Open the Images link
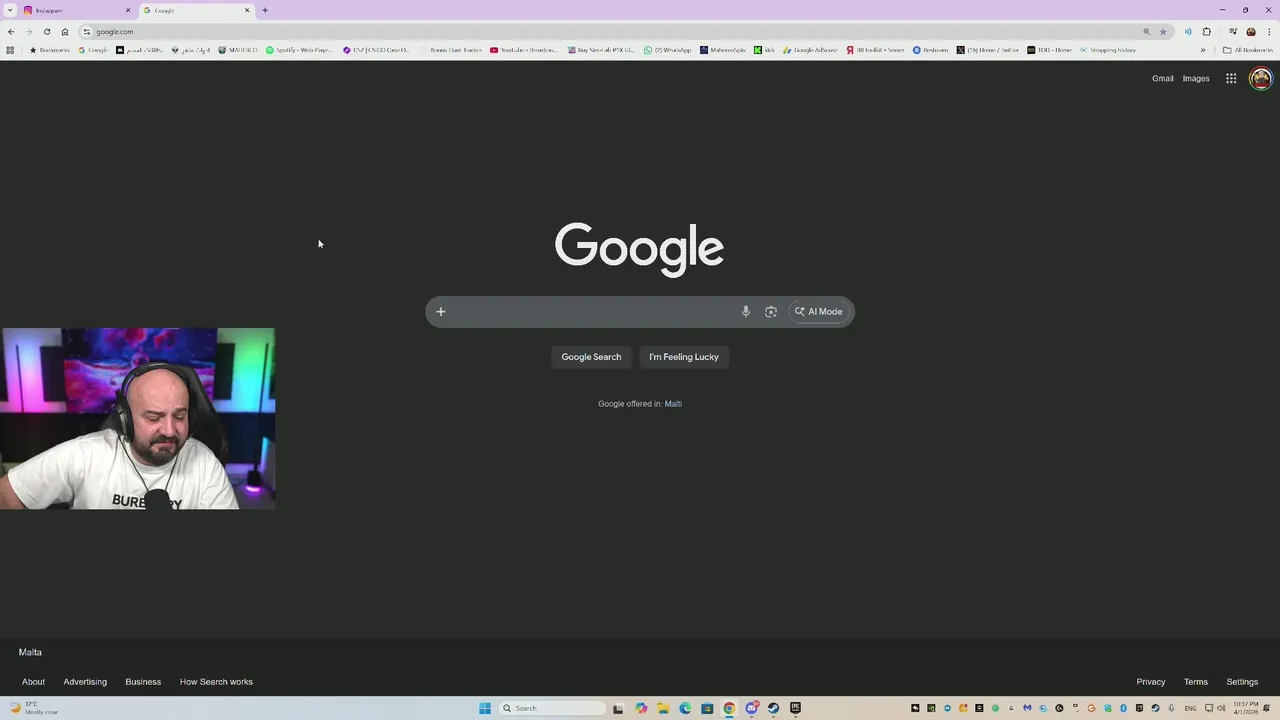The height and width of the screenshot is (720, 1280). point(1196,78)
